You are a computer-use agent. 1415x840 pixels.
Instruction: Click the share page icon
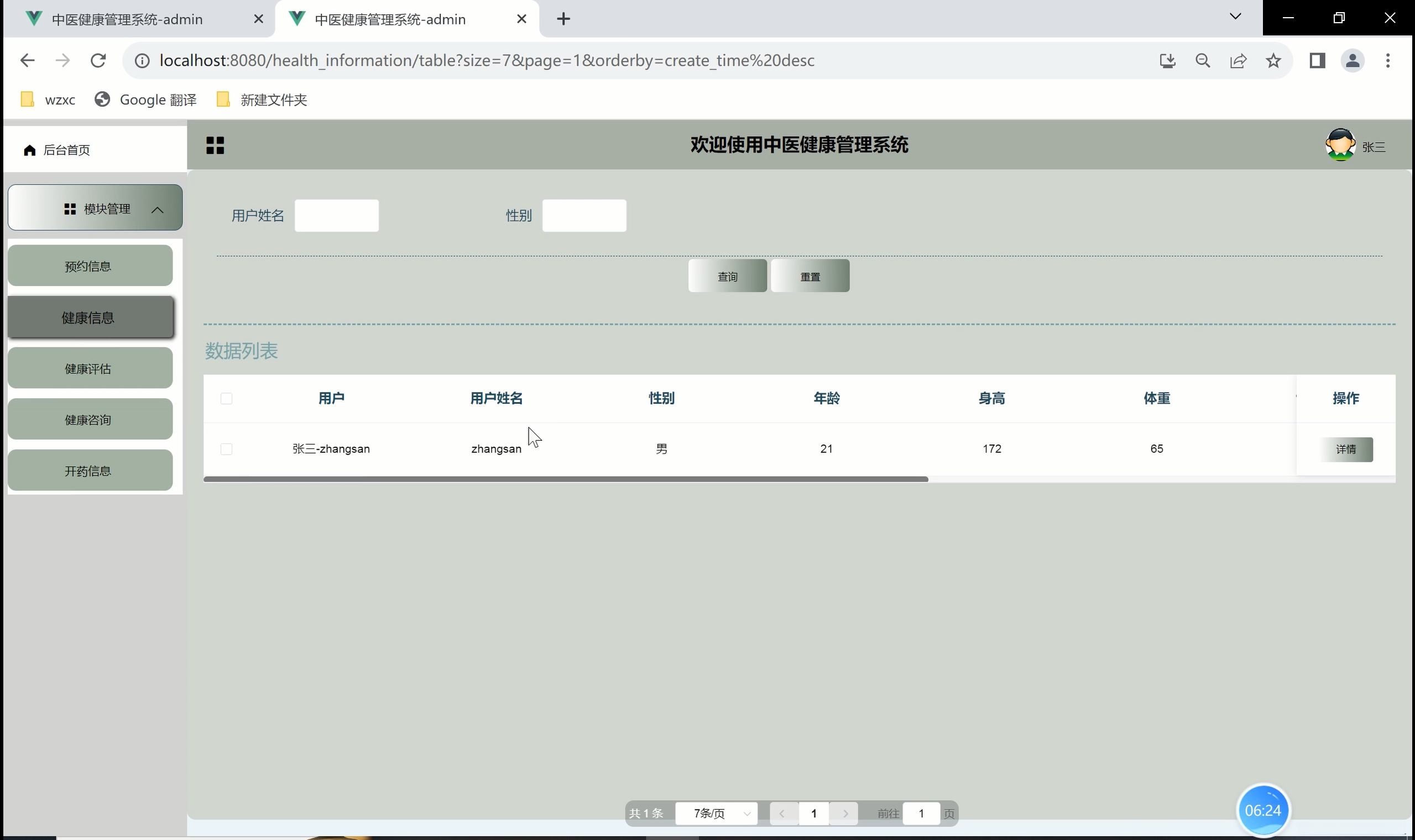click(x=1238, y=61)
